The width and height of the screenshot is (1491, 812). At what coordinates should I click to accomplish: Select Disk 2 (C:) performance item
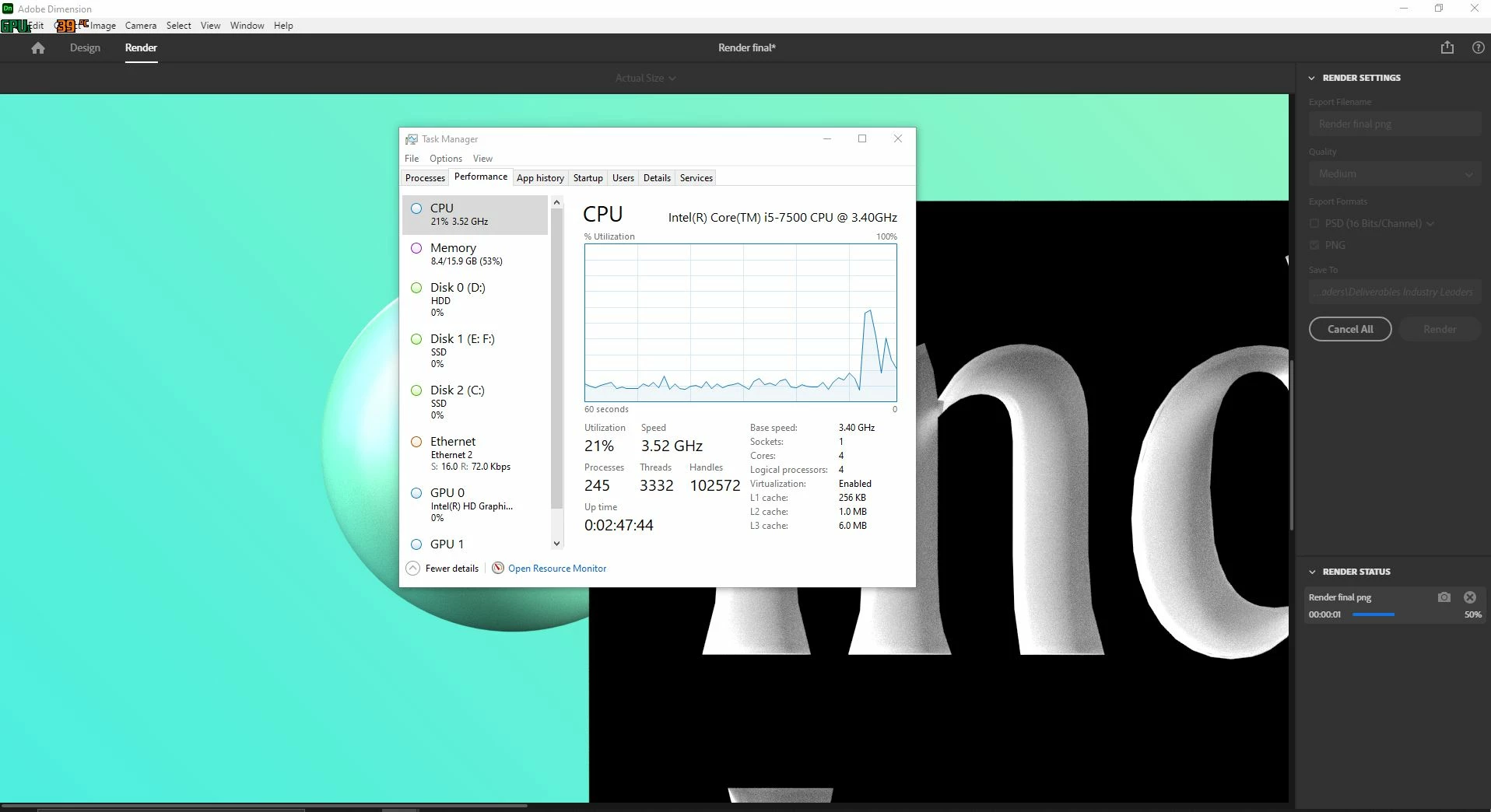click(x=475, y=402)
